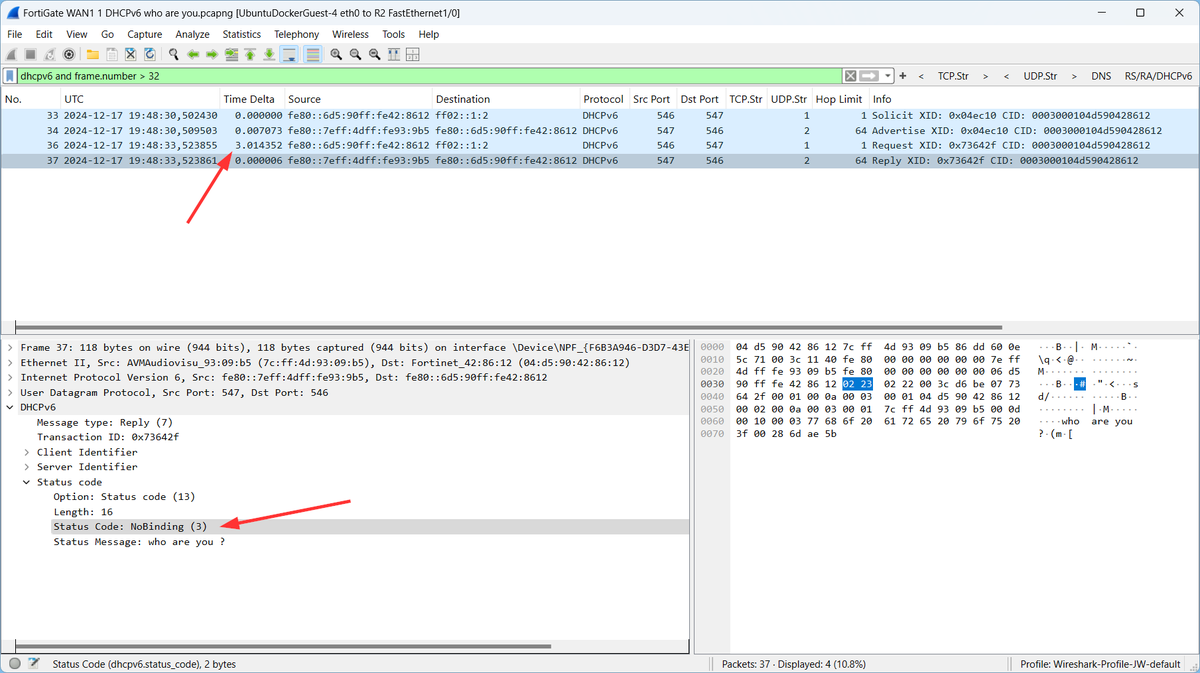
Task: Click the display filter bookmark icon
Action: coord(10,76)
